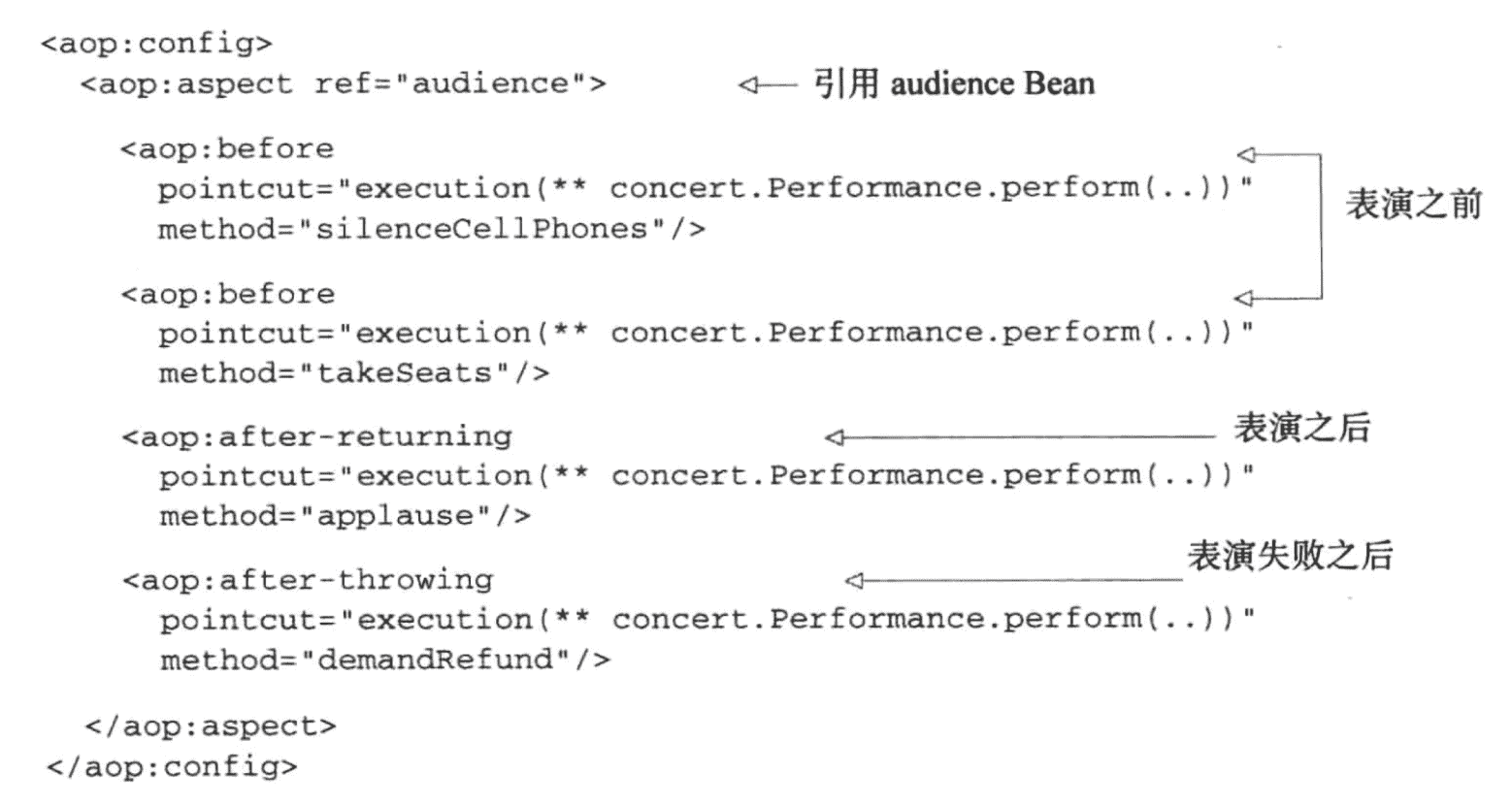This screenshot has width=1512, height=805.
Task: Select the 表演之后 annotation label
Action: (x=1300, y=428)
